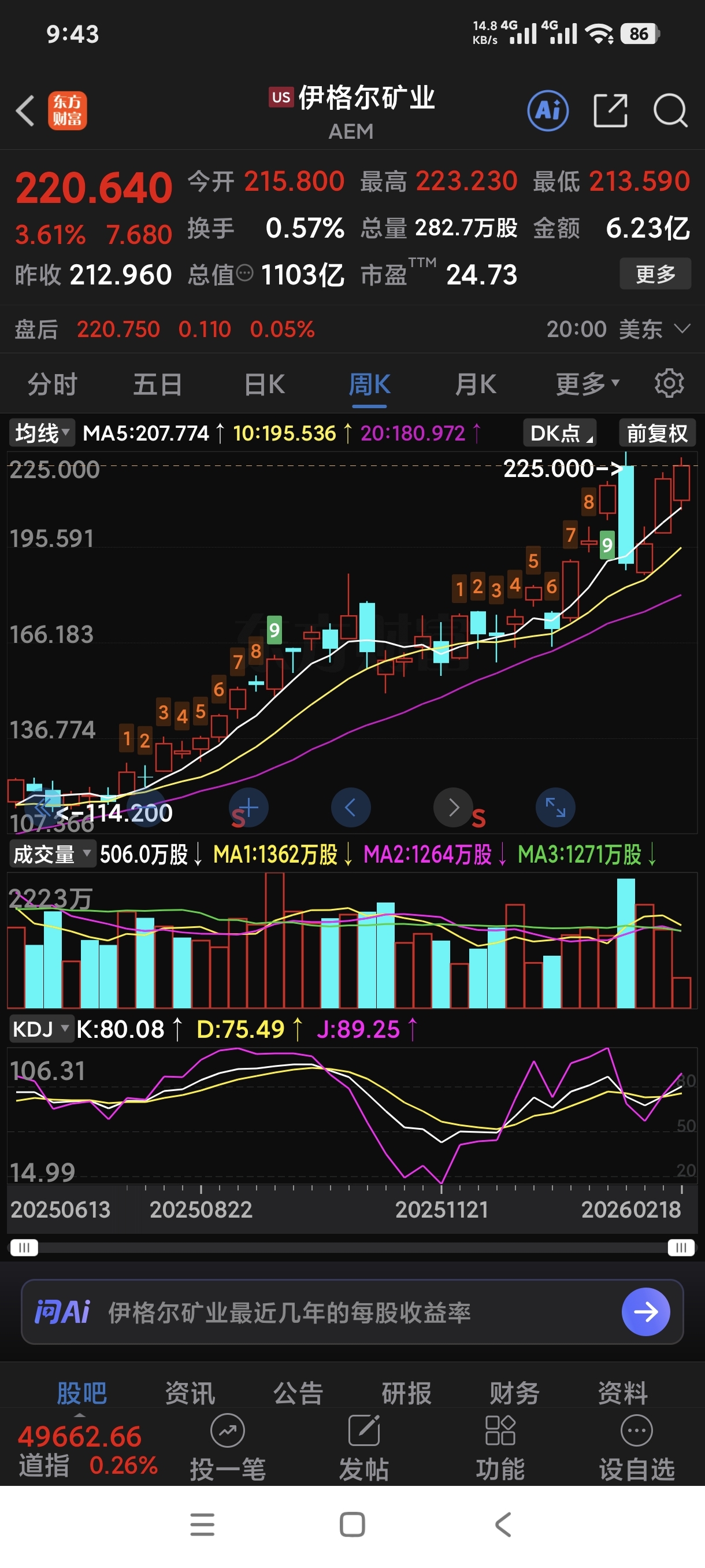Viewport: 705px width, 1568px height.
Task: Tap the US market badge
Action: click(281, 97)
